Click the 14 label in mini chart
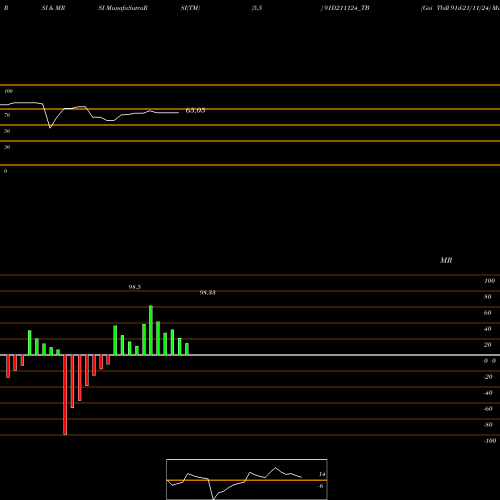Screen dimensions: 500x500 (322, 474)
